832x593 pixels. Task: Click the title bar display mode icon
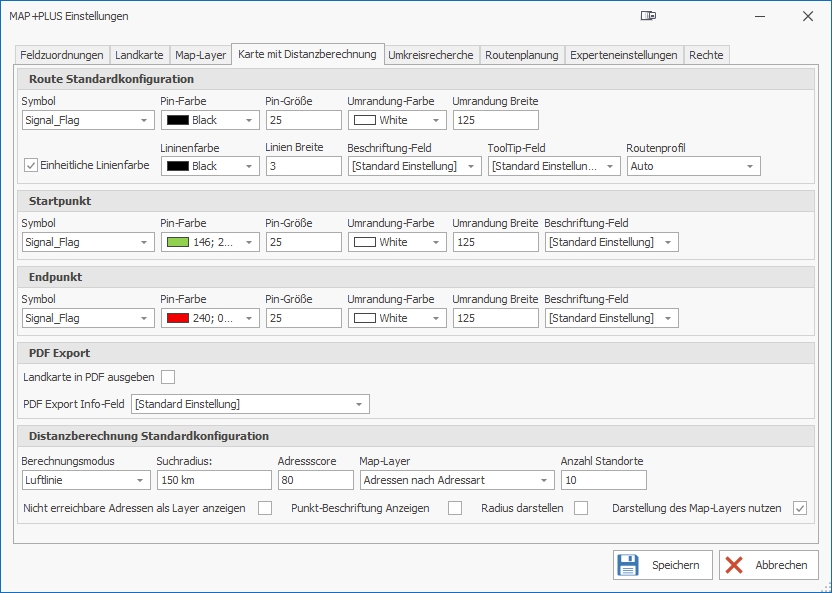(x=648, y=16)
